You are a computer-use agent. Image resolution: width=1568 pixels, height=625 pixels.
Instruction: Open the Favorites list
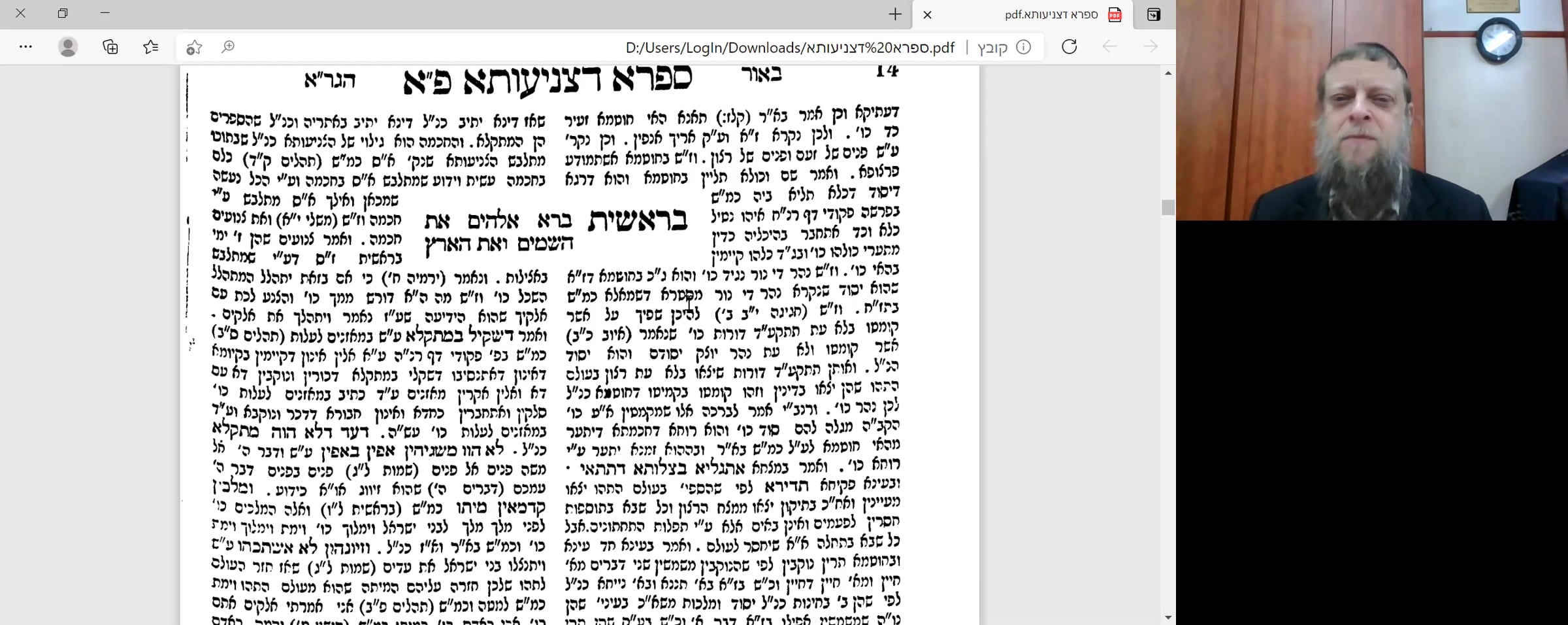[151, 47]
